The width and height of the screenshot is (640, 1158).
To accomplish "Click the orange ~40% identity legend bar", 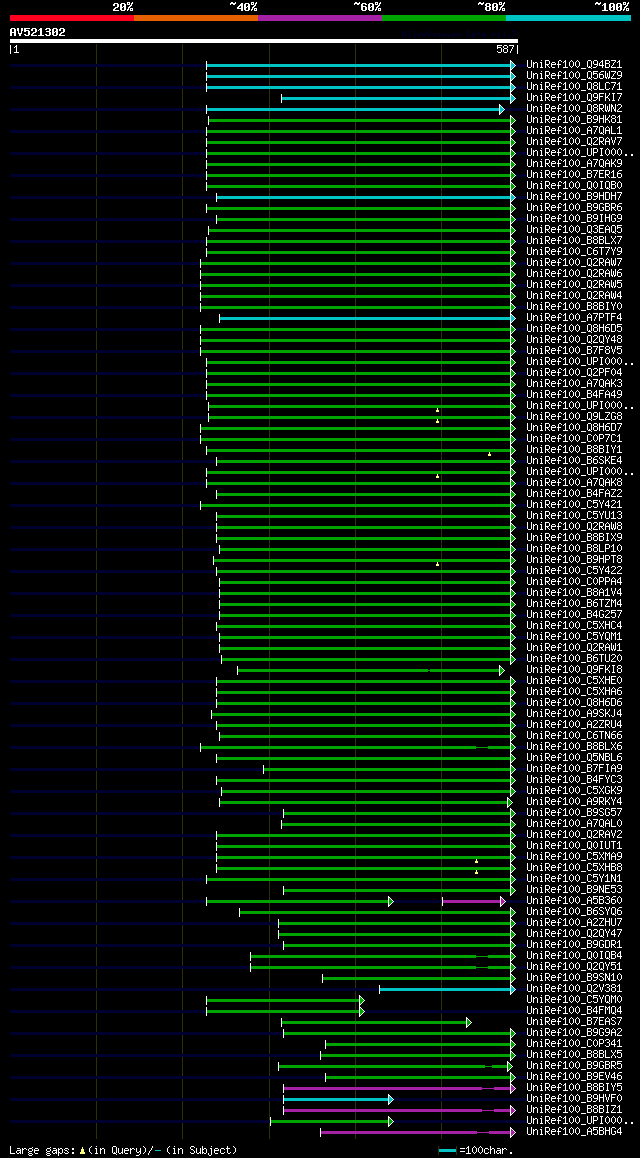I will (196, 18).
